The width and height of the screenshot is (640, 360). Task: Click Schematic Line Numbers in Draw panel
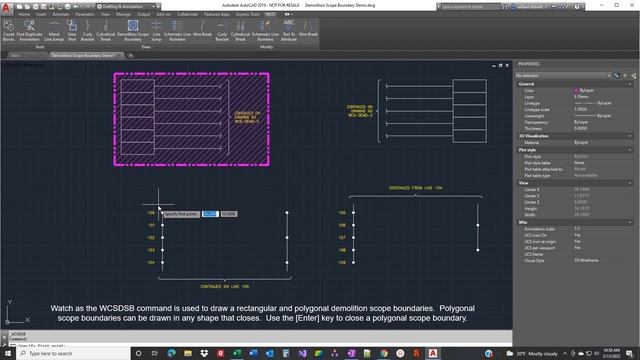(x=177, y=31)
